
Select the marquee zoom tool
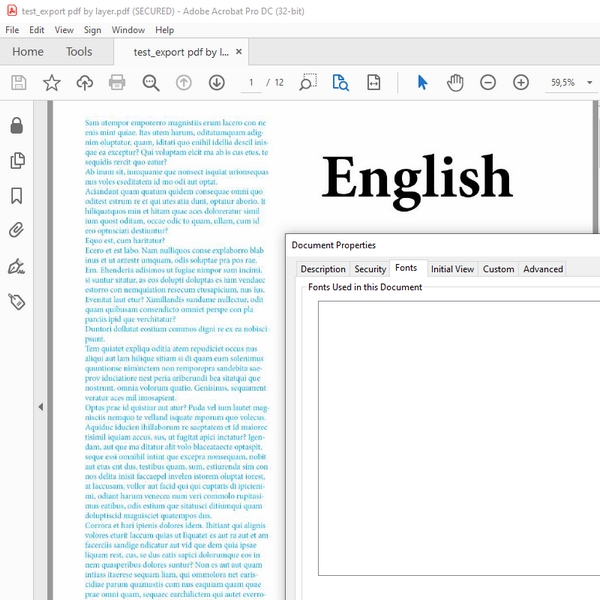pos(308,83)
